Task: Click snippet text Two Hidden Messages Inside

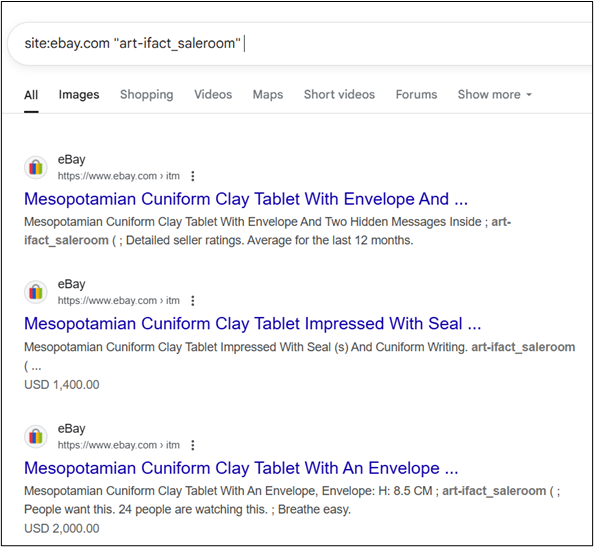Action: [x=403, y=222]
